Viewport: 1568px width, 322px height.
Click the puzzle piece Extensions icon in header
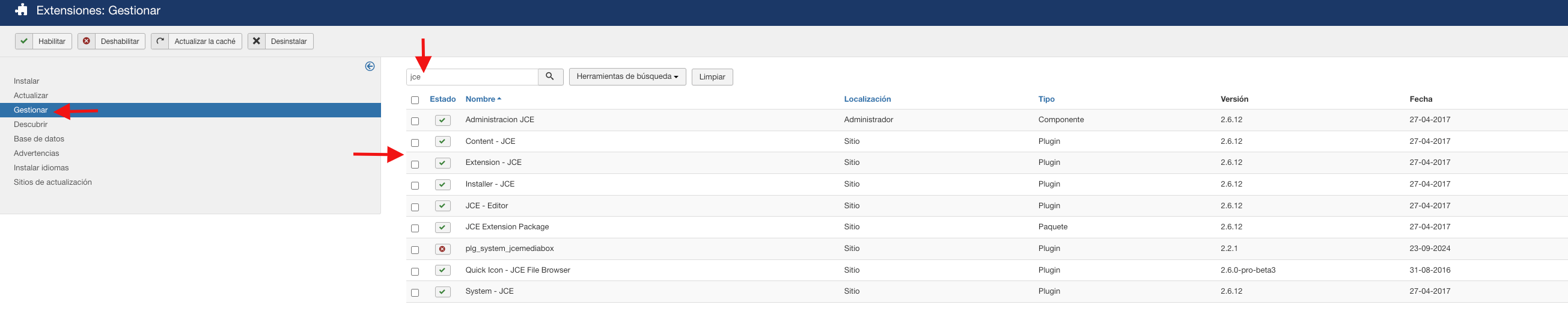pyautogui.click(x=21, y=10)
